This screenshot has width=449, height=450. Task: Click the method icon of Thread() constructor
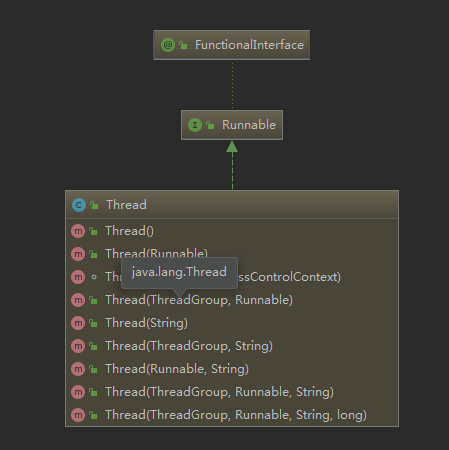tap(78, 231)
